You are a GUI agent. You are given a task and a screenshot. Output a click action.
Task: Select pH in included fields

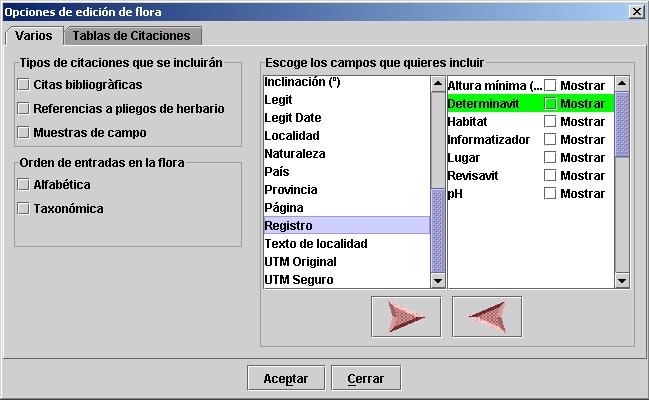coord(455,193)
